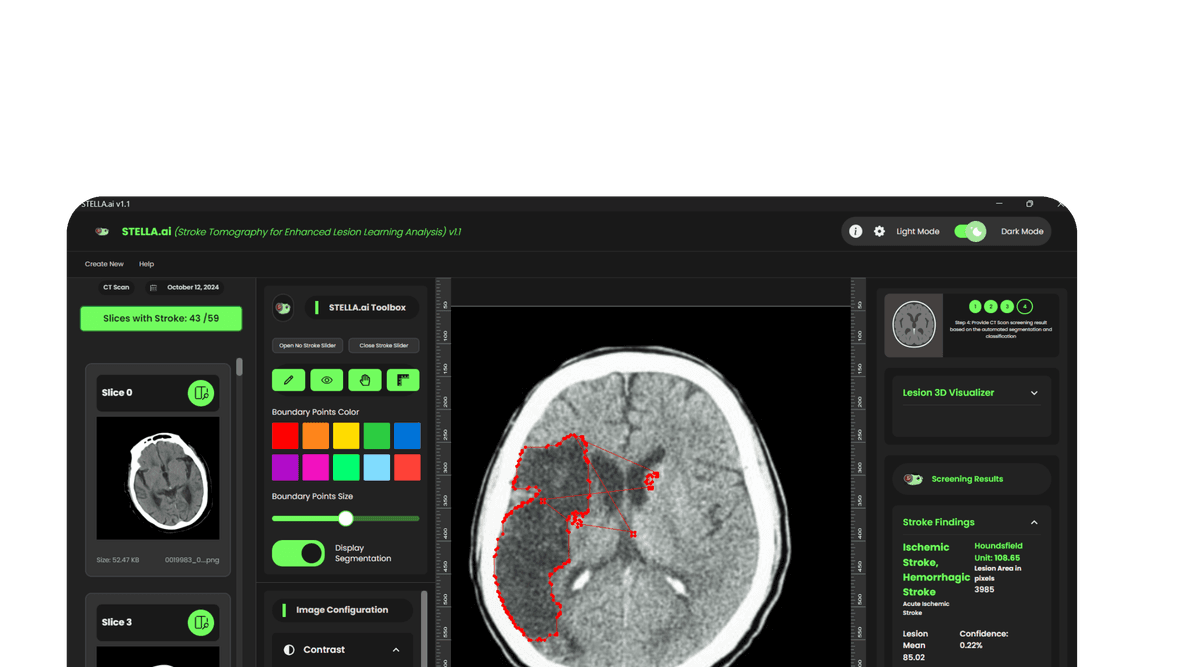
Task: Click the Slice 0 edit icon
Action: pos(201,393)
